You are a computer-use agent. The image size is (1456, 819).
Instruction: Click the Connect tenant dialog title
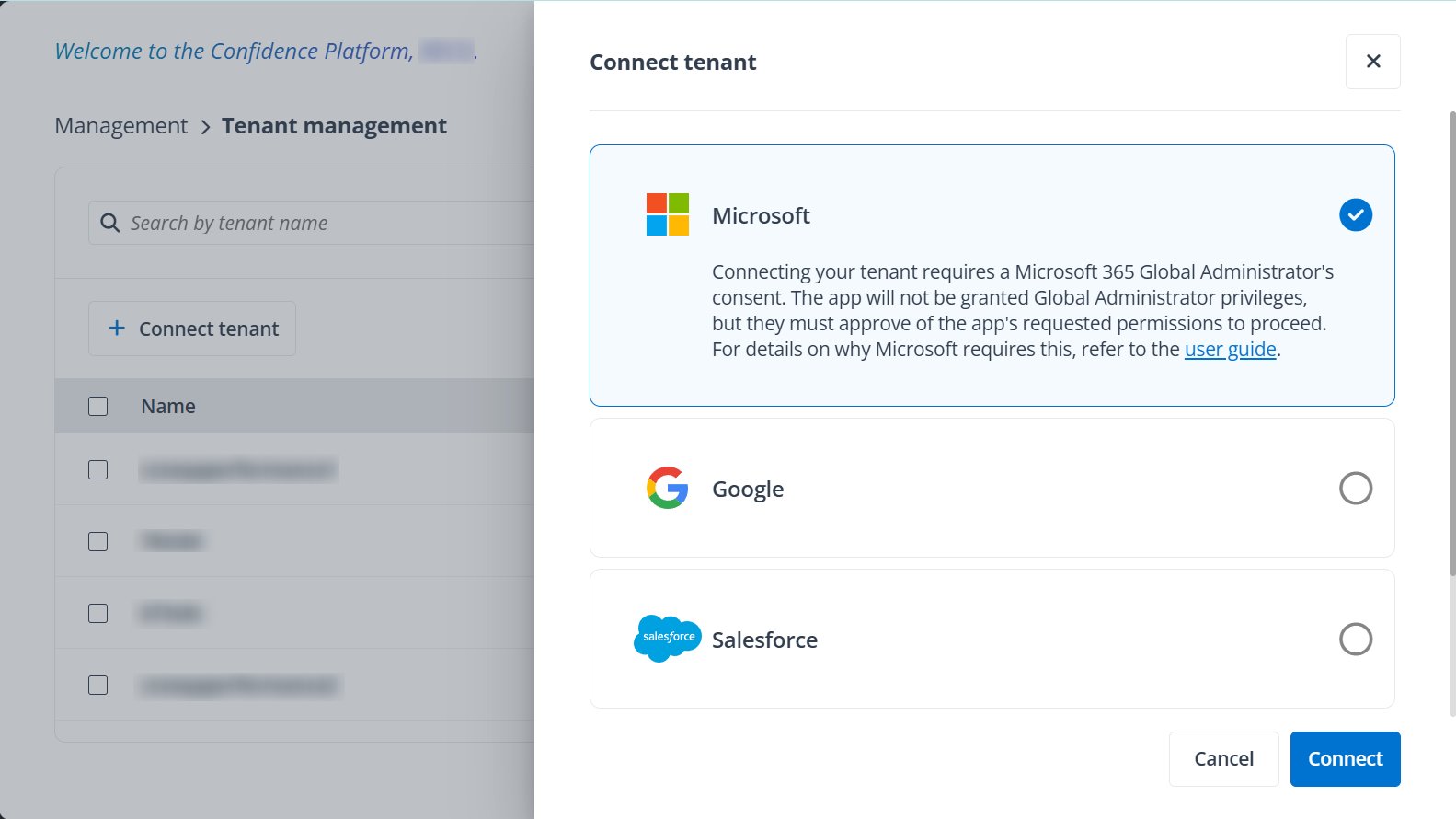coord(672,63)
